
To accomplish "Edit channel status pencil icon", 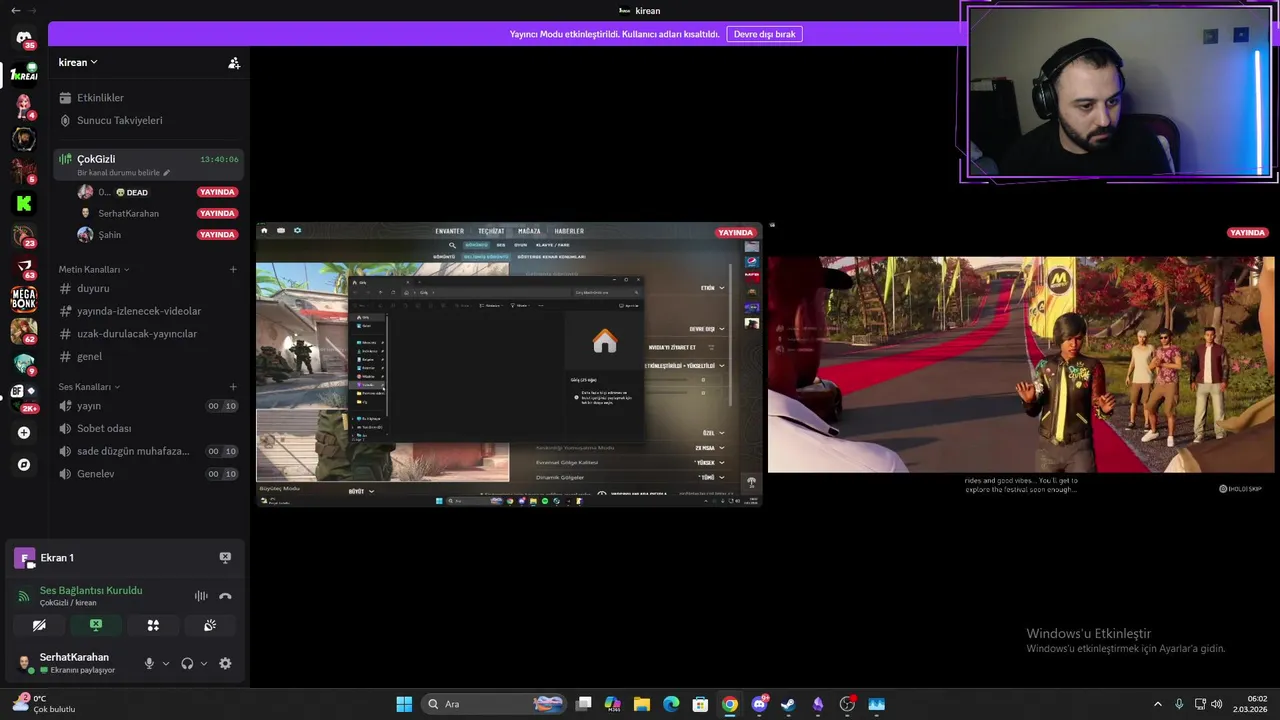I will pyautogui.click(x=167, y=173).
